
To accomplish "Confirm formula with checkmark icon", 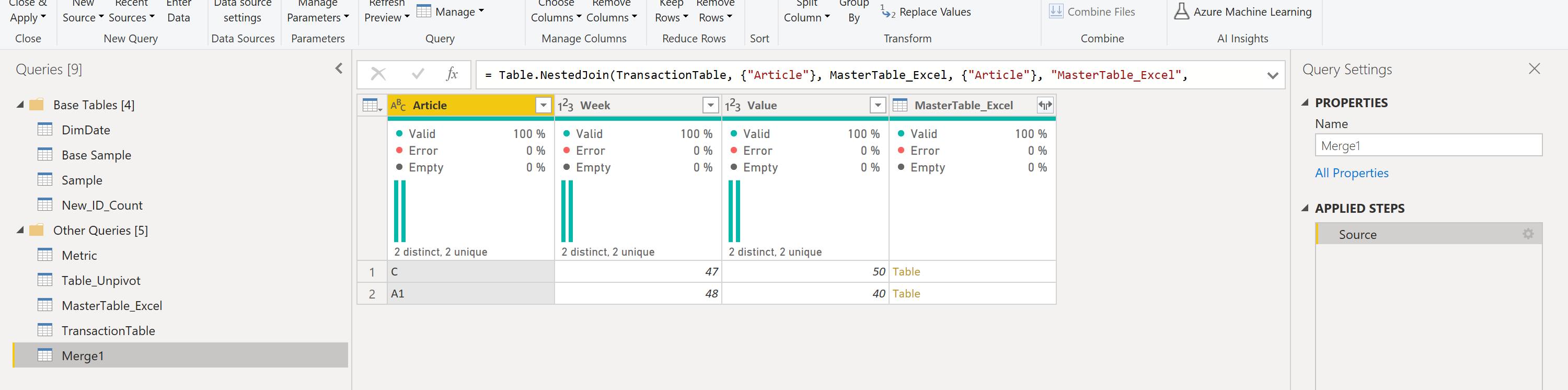I will 418,74.
